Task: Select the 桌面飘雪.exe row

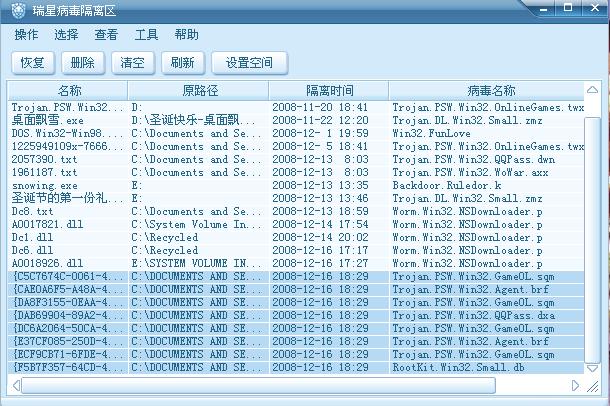Action: click(296, 120)
